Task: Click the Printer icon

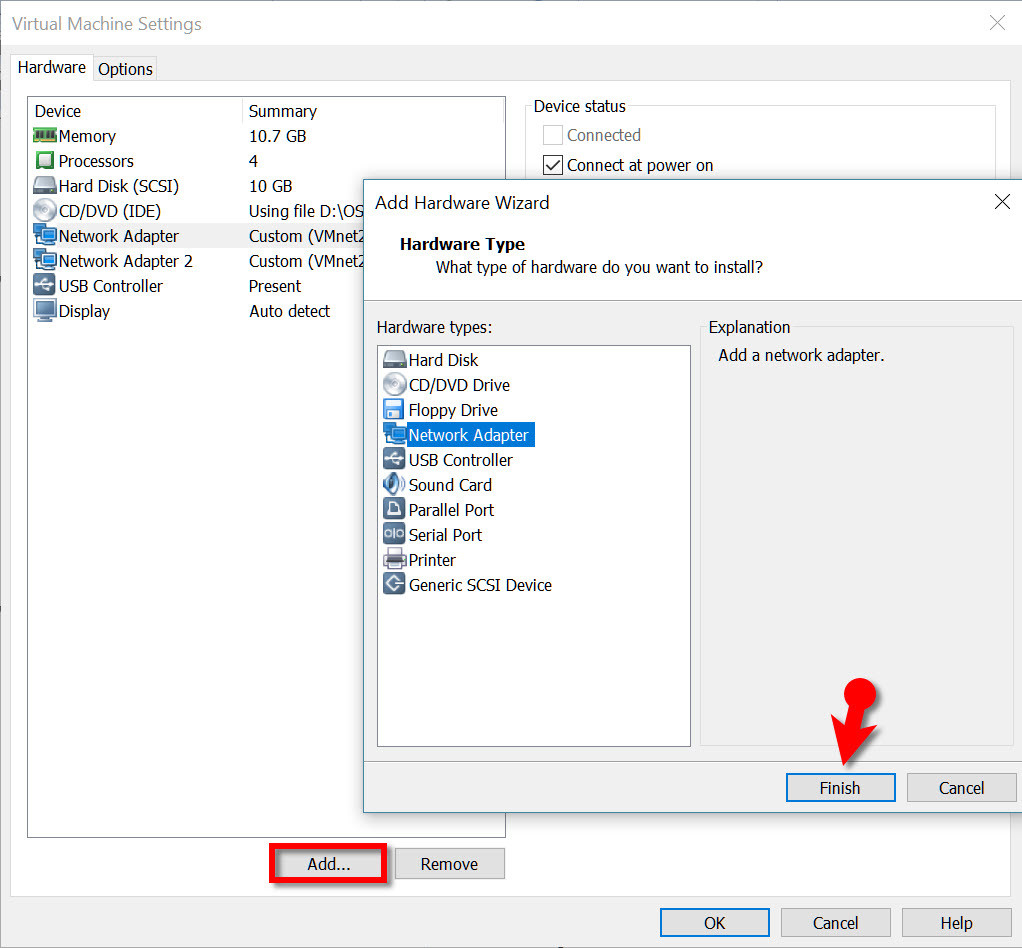Action: [x=394, y=559]
